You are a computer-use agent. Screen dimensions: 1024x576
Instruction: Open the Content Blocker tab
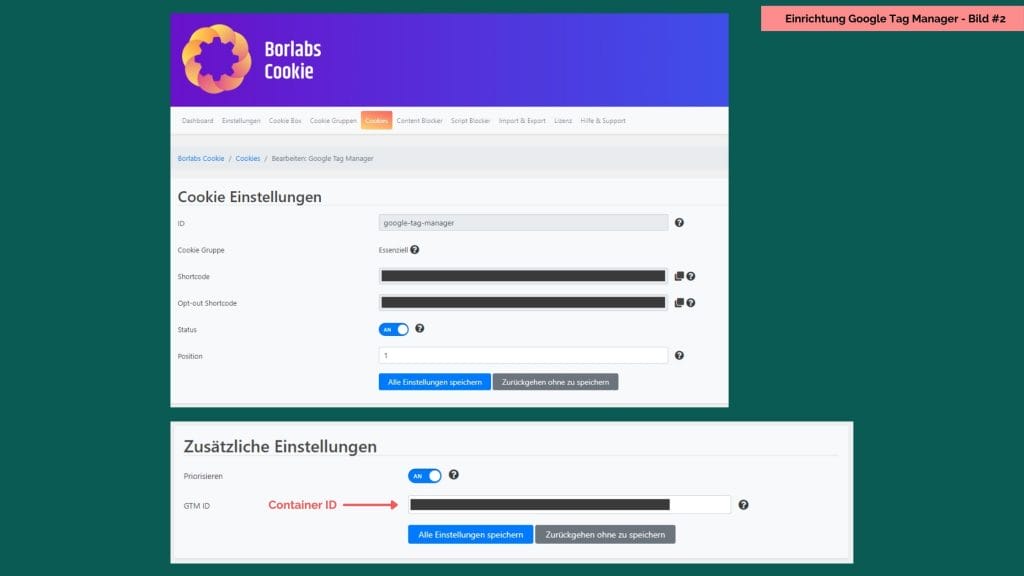(x=419, y=121)
